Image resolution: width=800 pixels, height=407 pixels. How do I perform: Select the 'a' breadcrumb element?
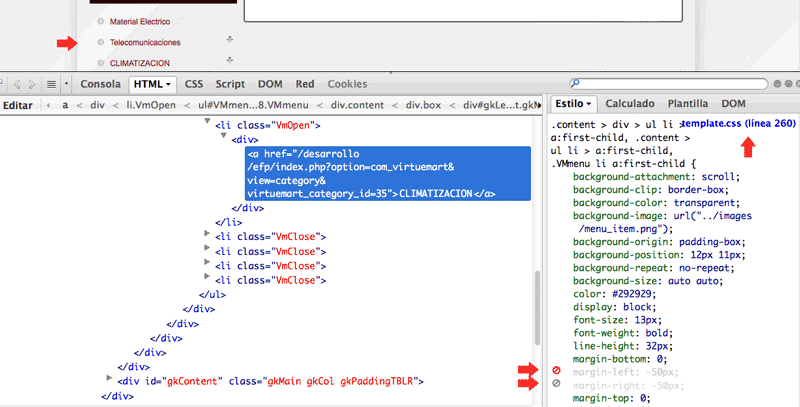(65, 105)
